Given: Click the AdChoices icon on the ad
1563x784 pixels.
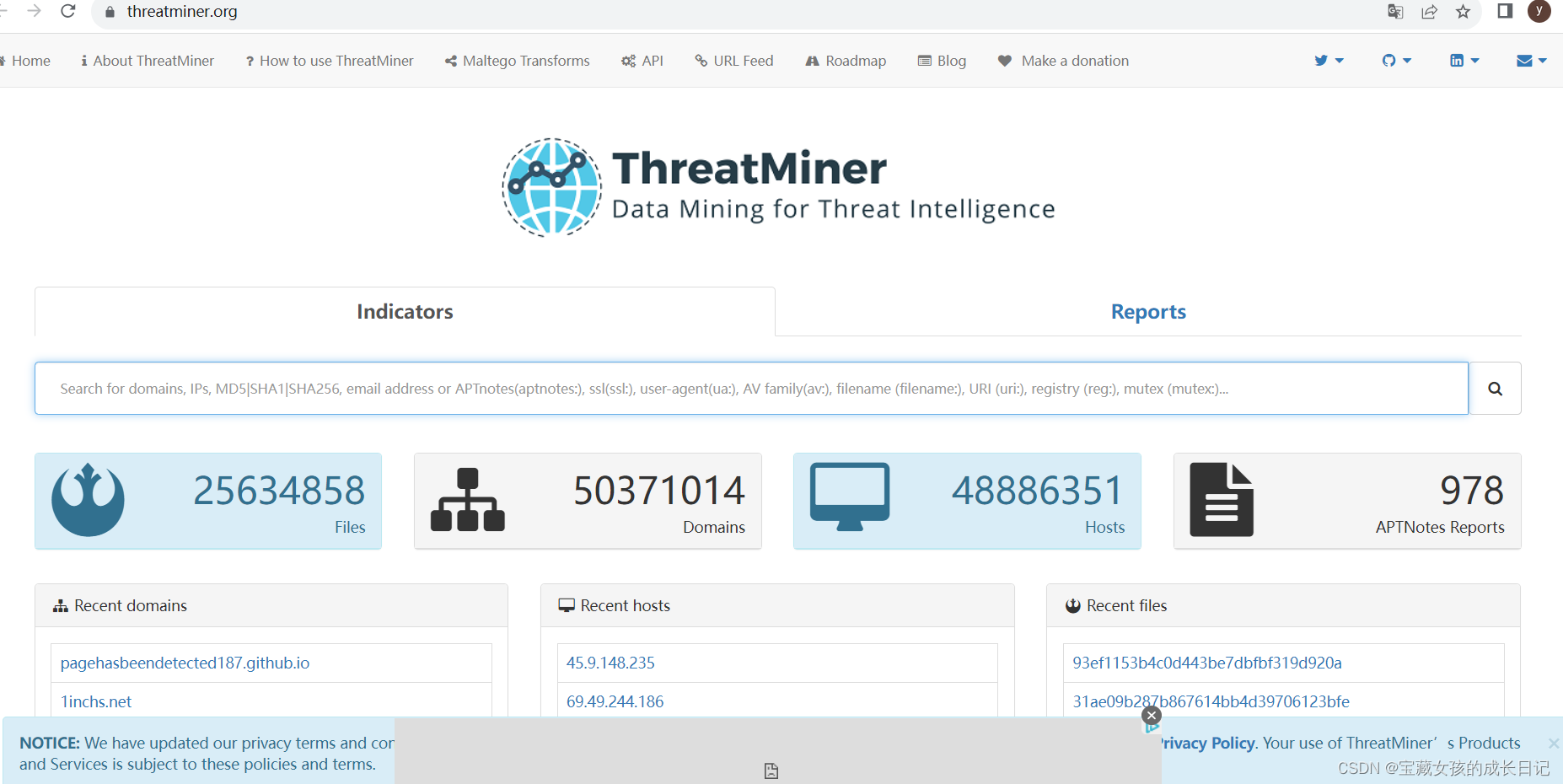Looking at the screenshot, I should 1152,728.
